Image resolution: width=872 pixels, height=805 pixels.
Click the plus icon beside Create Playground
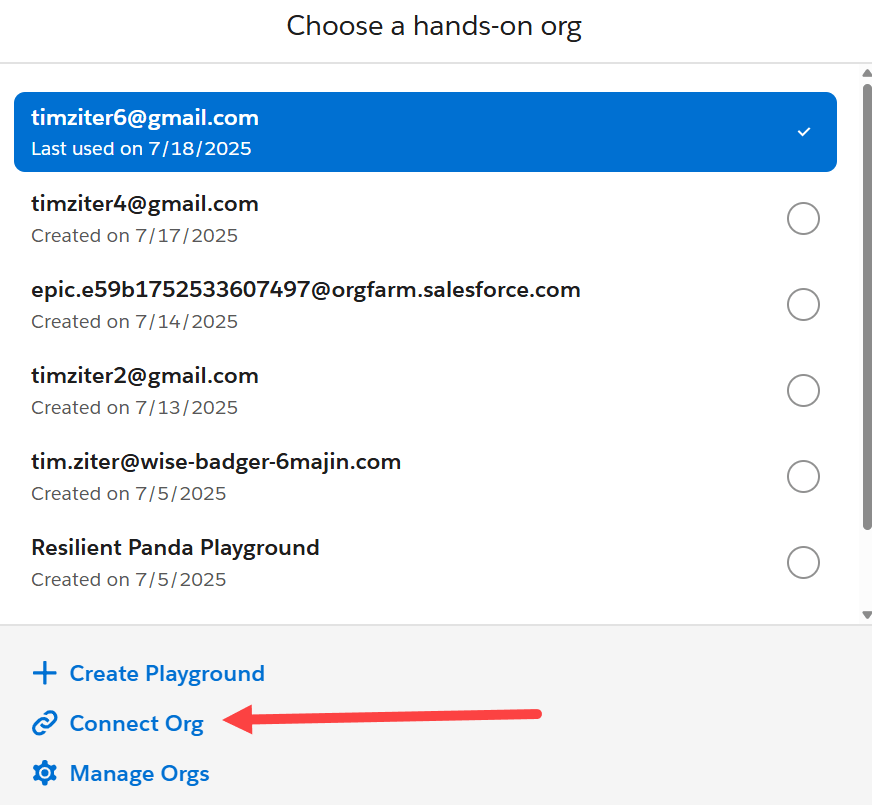pos(45,673)
